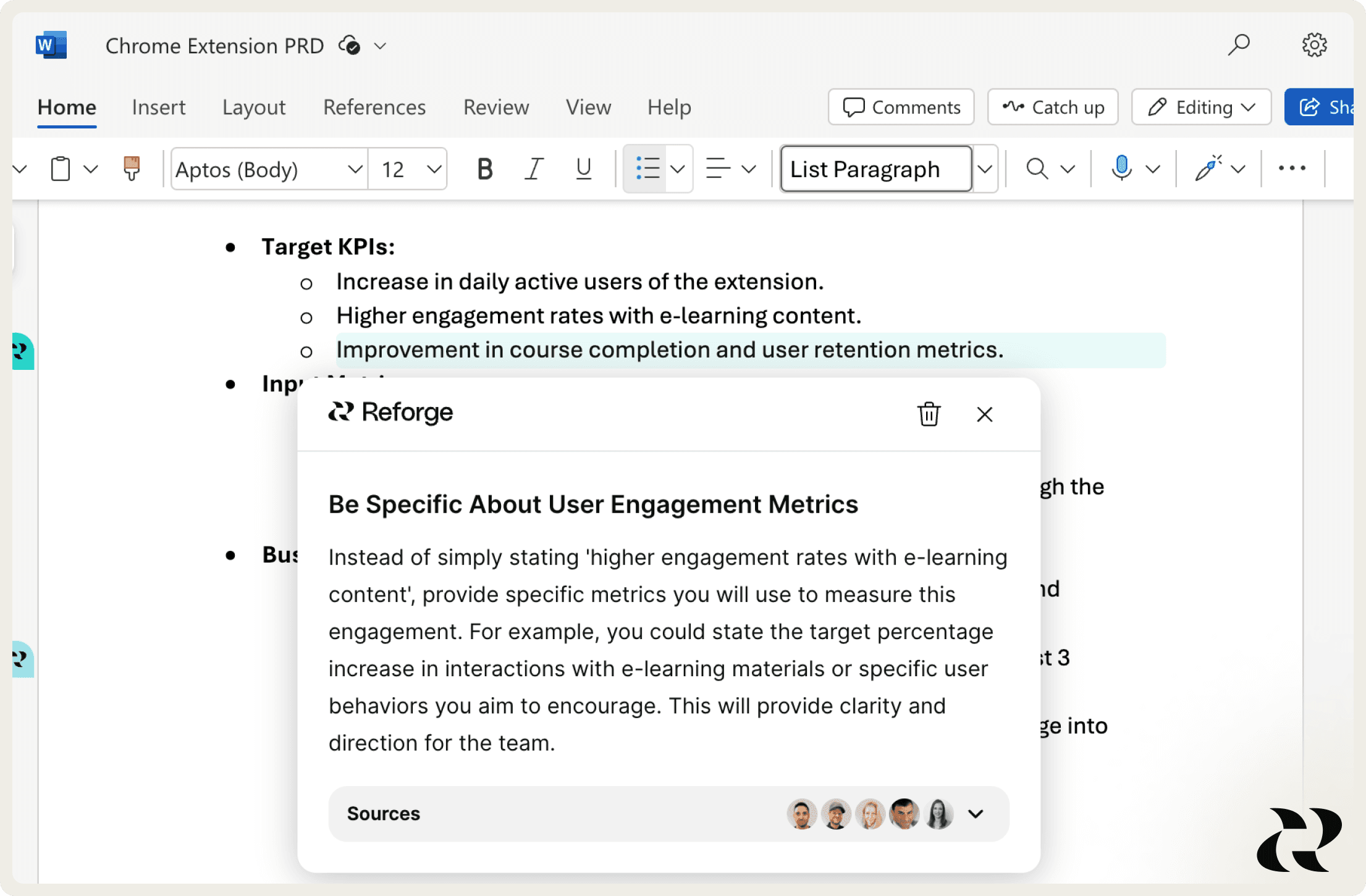Screen dimensions: 1366x896
Task: Expand the Sources list in Reforge popup
Action: pyautogui.click(x=975, y=814)
